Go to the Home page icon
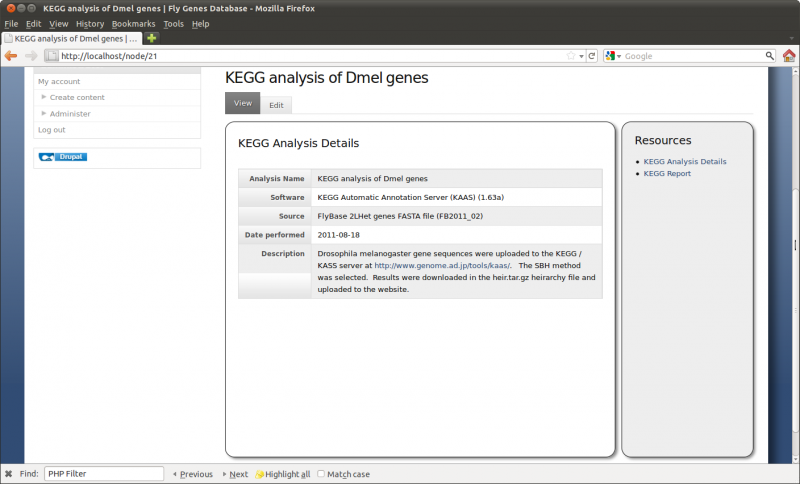The height and width of the screenshot is (484, 800). pos(789,56)
